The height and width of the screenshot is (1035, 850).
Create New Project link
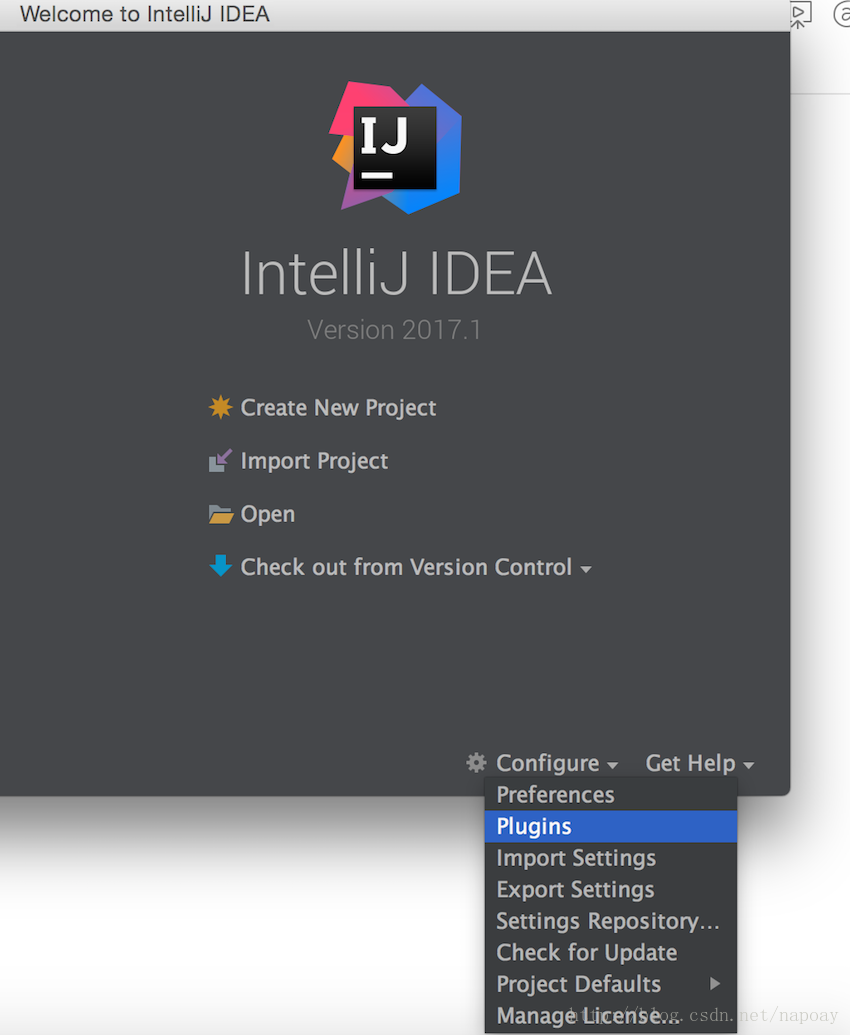coord(338,408)
